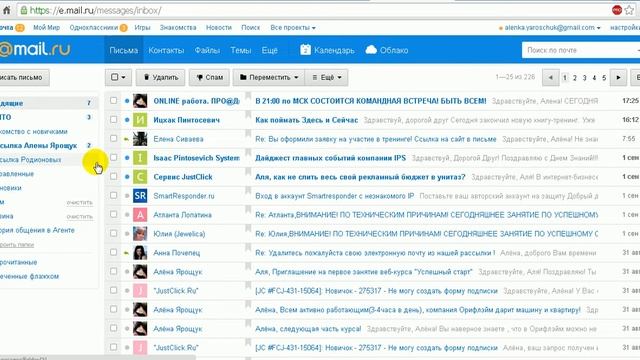The height and width of the screenshot is (360, 640).
Task: Open email 'Дайджест главных событий компании IPS'
Action: point(331,158)
